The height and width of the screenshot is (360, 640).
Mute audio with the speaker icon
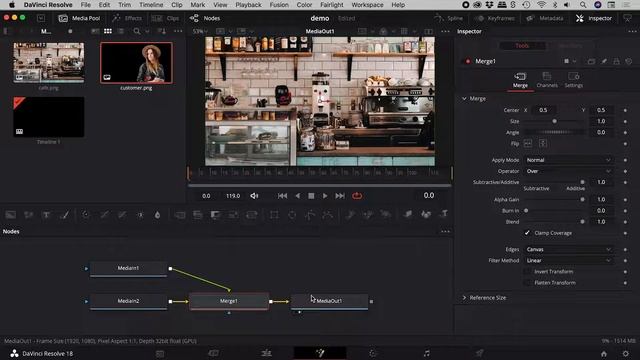pos(254,196)
